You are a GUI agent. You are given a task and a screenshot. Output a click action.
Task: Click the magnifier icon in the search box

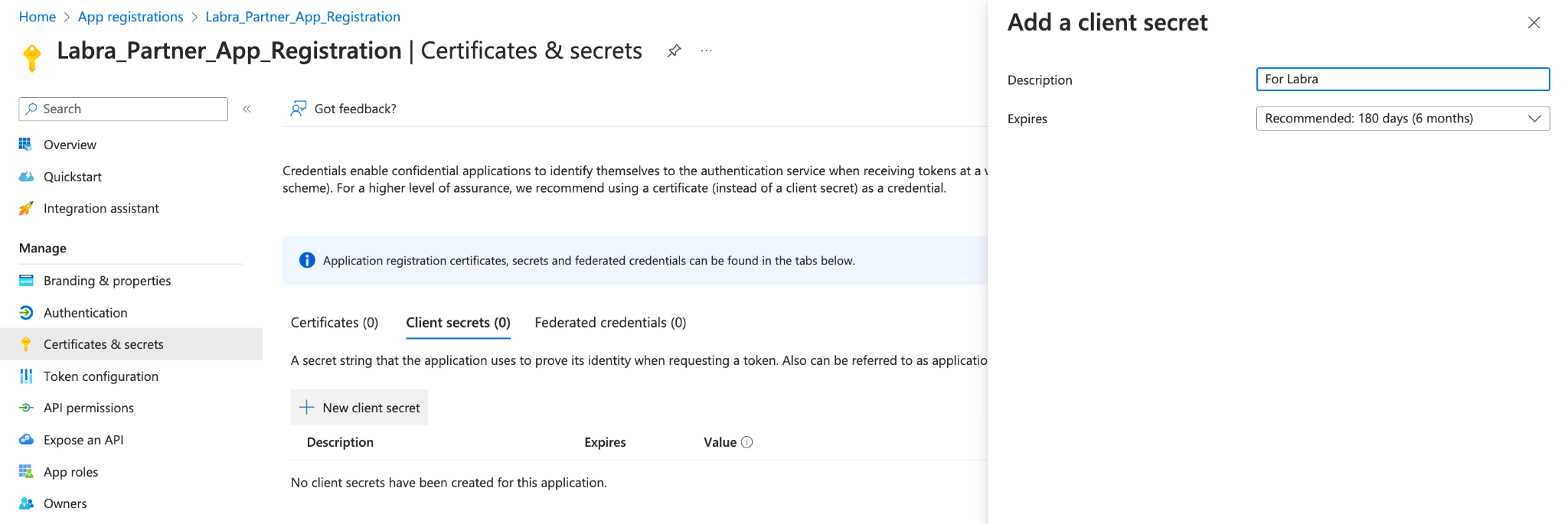[31, 109]
